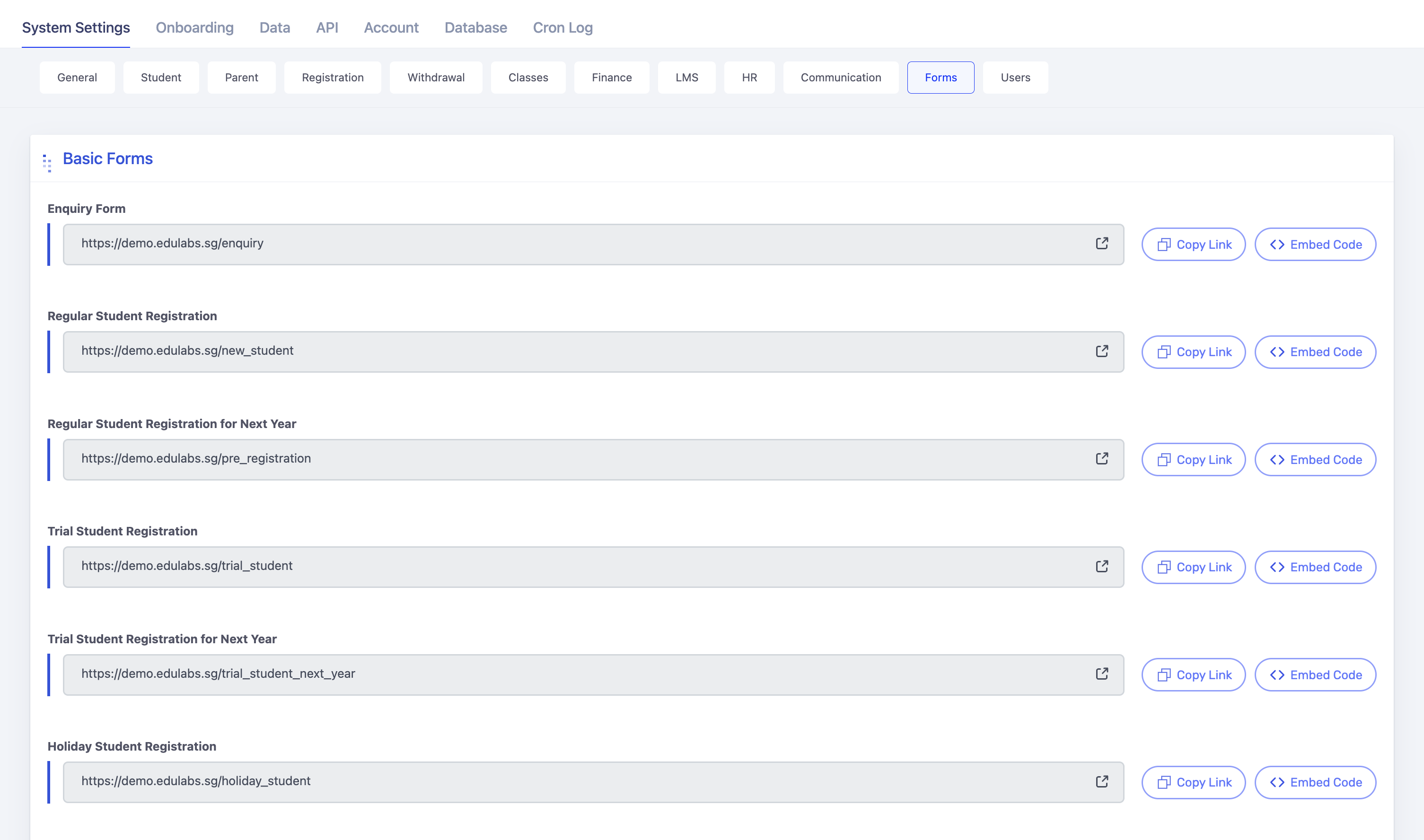Get embed code for Holiday Student Registration
Image resolution: width=1424 pixels, height=840 pixels.
click(x=1315, y=782)
